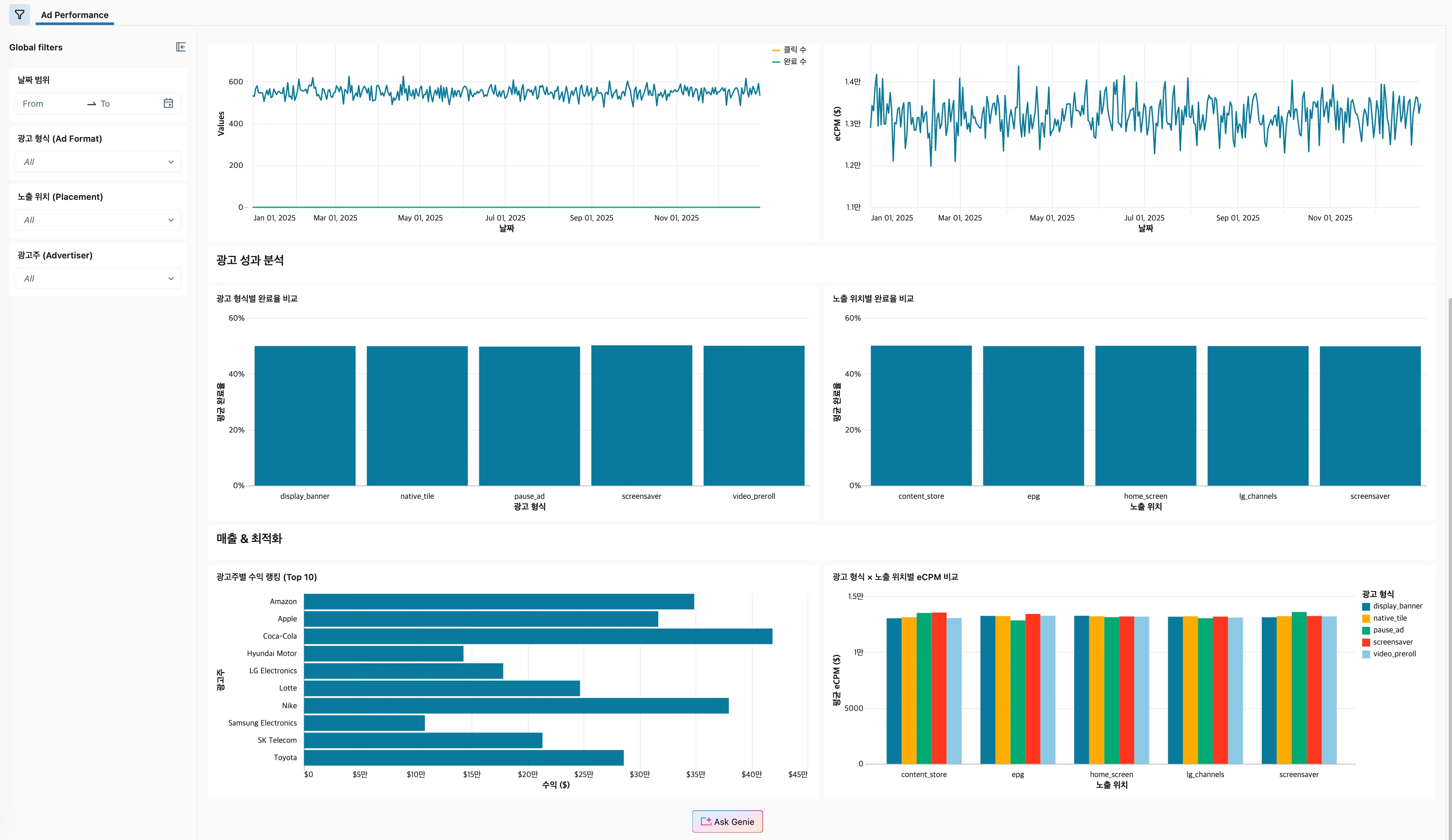Collapse the Global filters panel
The image size is (1452, 840).
(x=180, y=47)
